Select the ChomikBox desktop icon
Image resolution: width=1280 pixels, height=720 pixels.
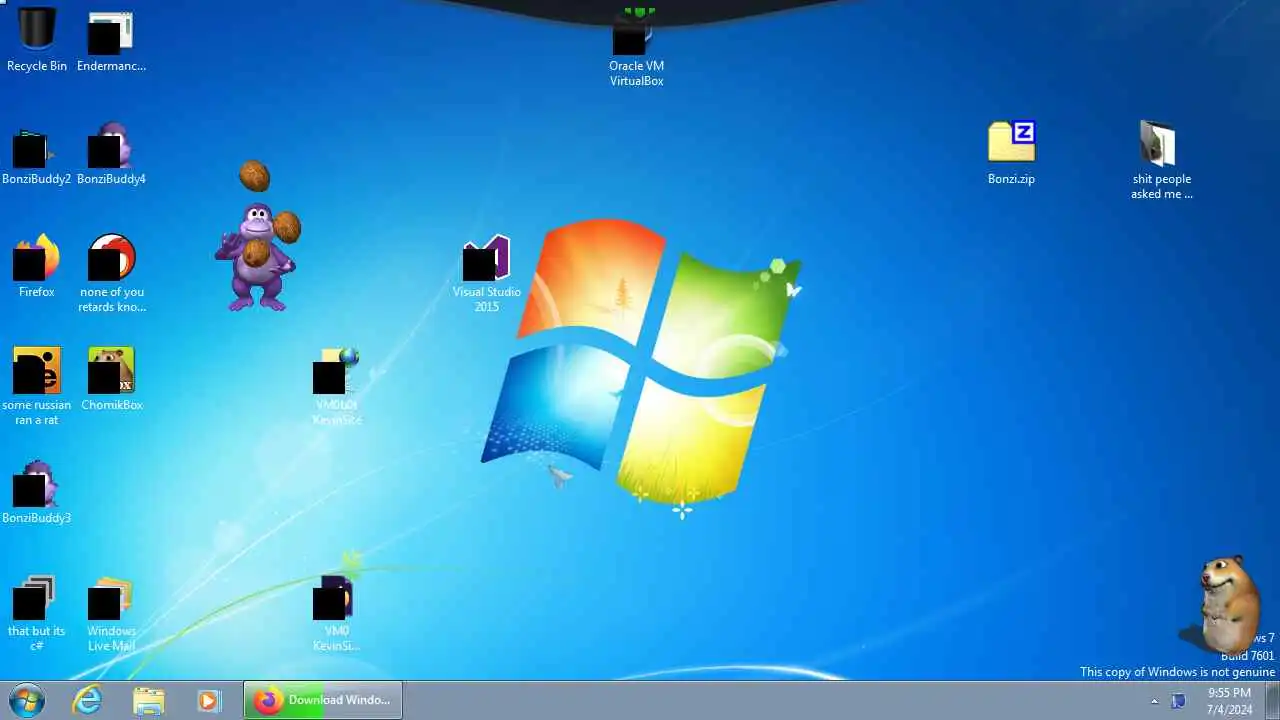[x=111, y=379]
